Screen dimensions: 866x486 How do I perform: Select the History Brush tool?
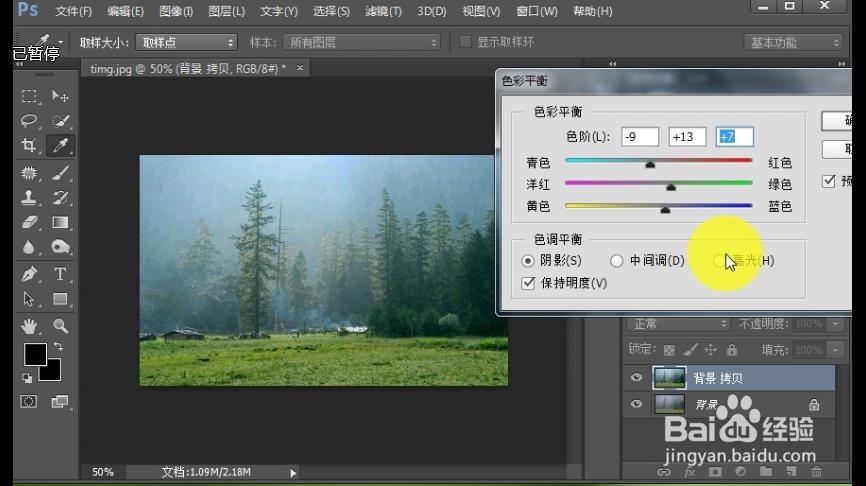(x=60, y=197)
